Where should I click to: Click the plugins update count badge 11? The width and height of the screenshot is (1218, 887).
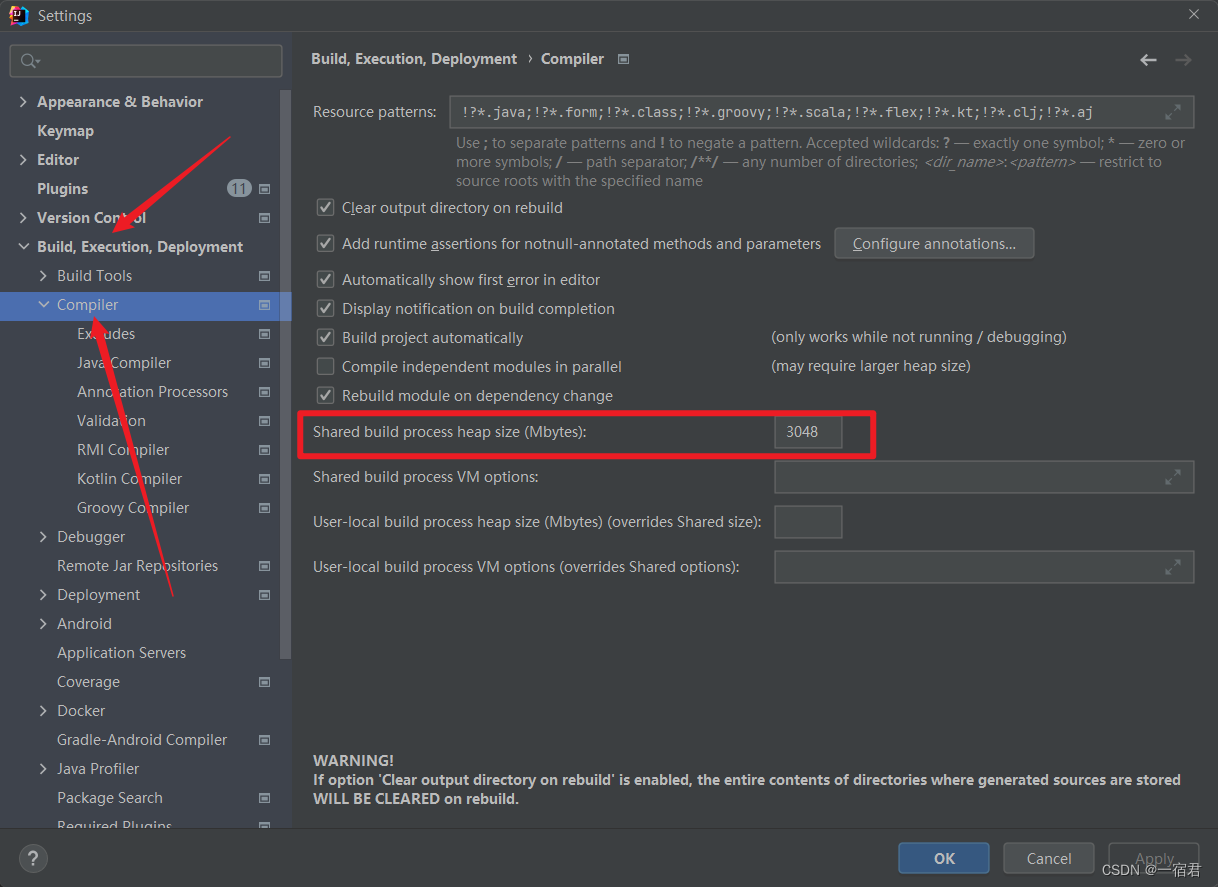click(x=239, y=189)
